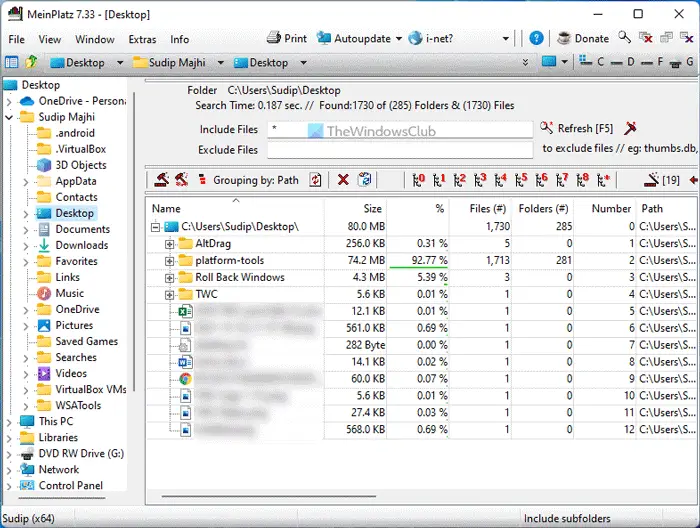Select Documents in the folder tree
700x528 pixels.
(83, 229)
